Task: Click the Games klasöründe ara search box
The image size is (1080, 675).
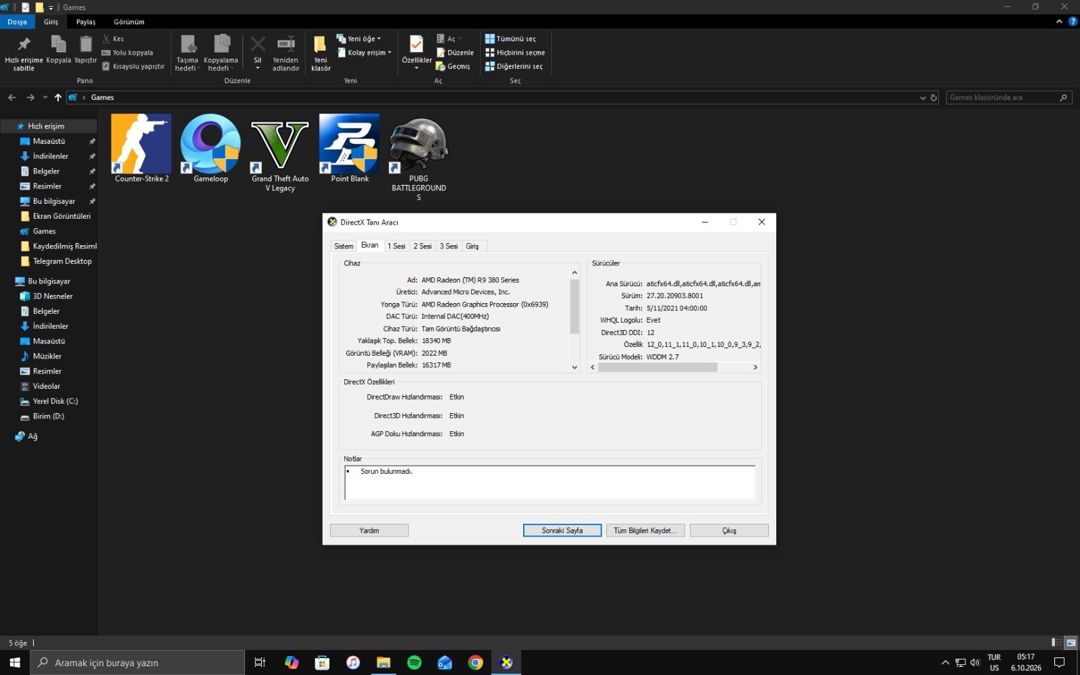Action: [1009, 98]
